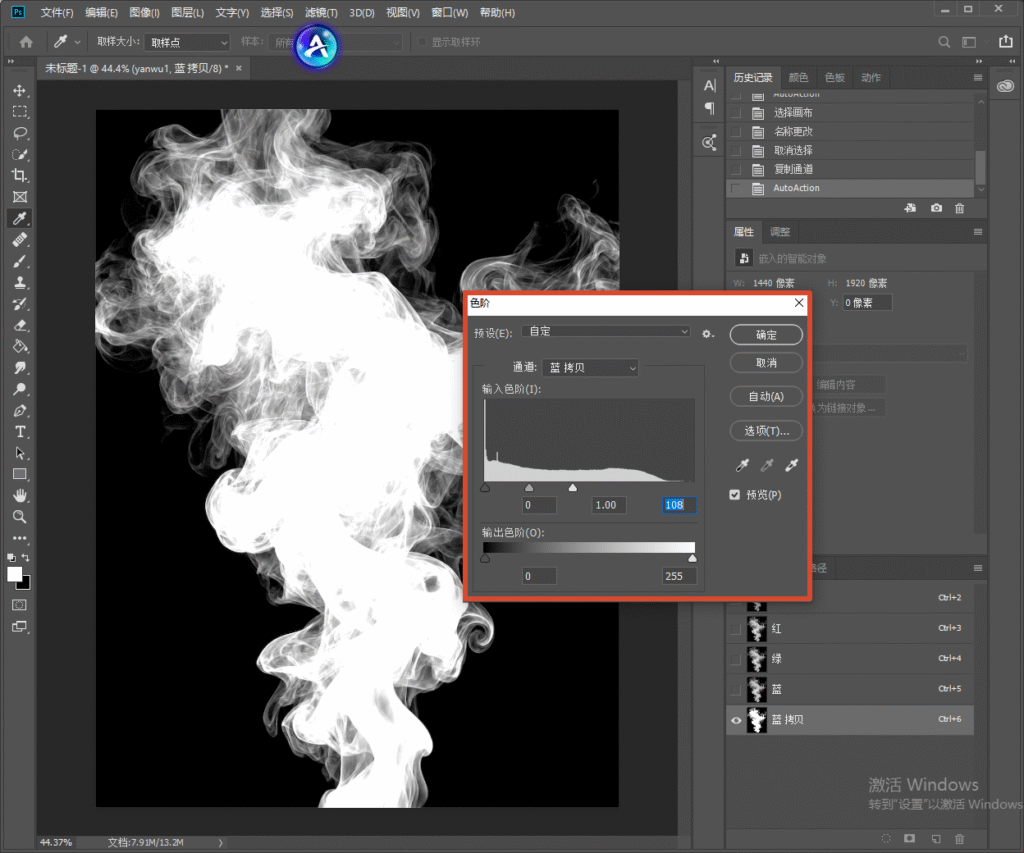This screenshot has width=1024, height=853.
Task: Select the Clone Stamp tool
Action: [20, 282]
